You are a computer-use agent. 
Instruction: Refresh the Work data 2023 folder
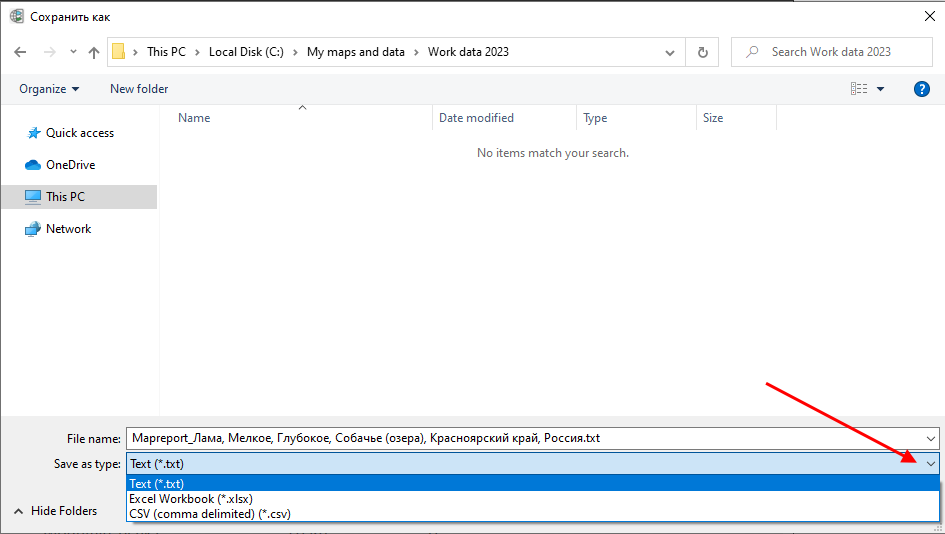point(703,52)
